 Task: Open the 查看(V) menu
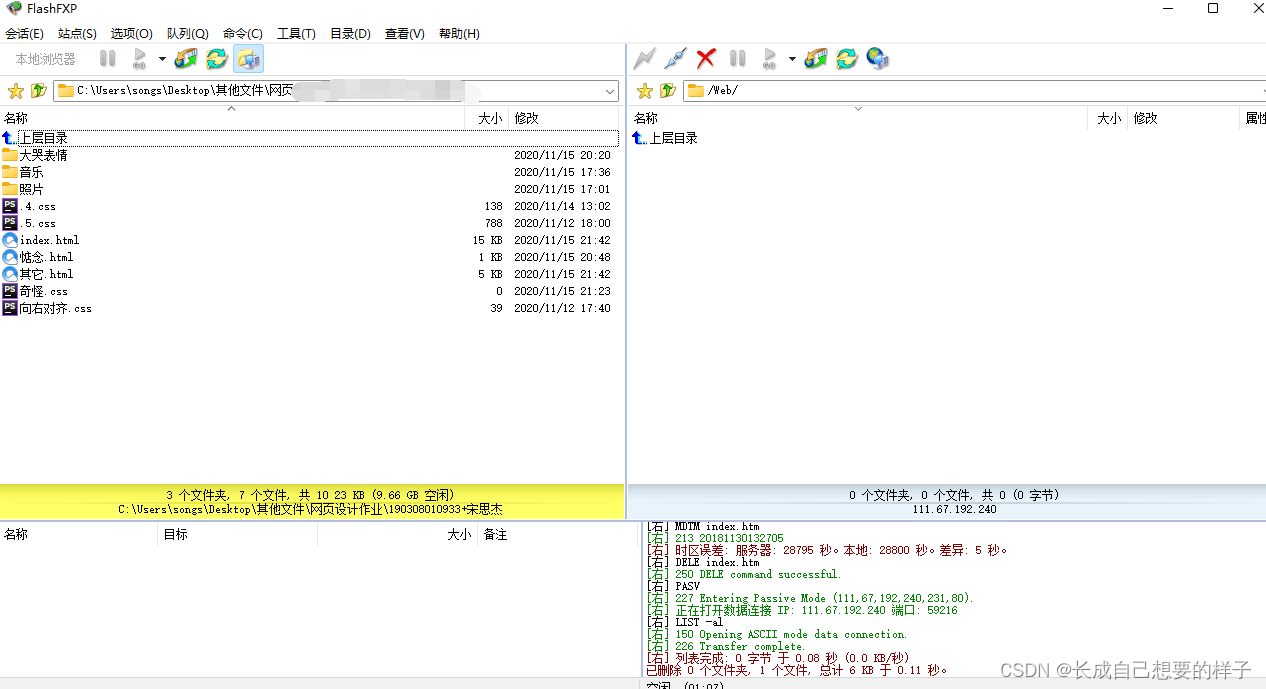pyautogui.click(x=405, y=33)
